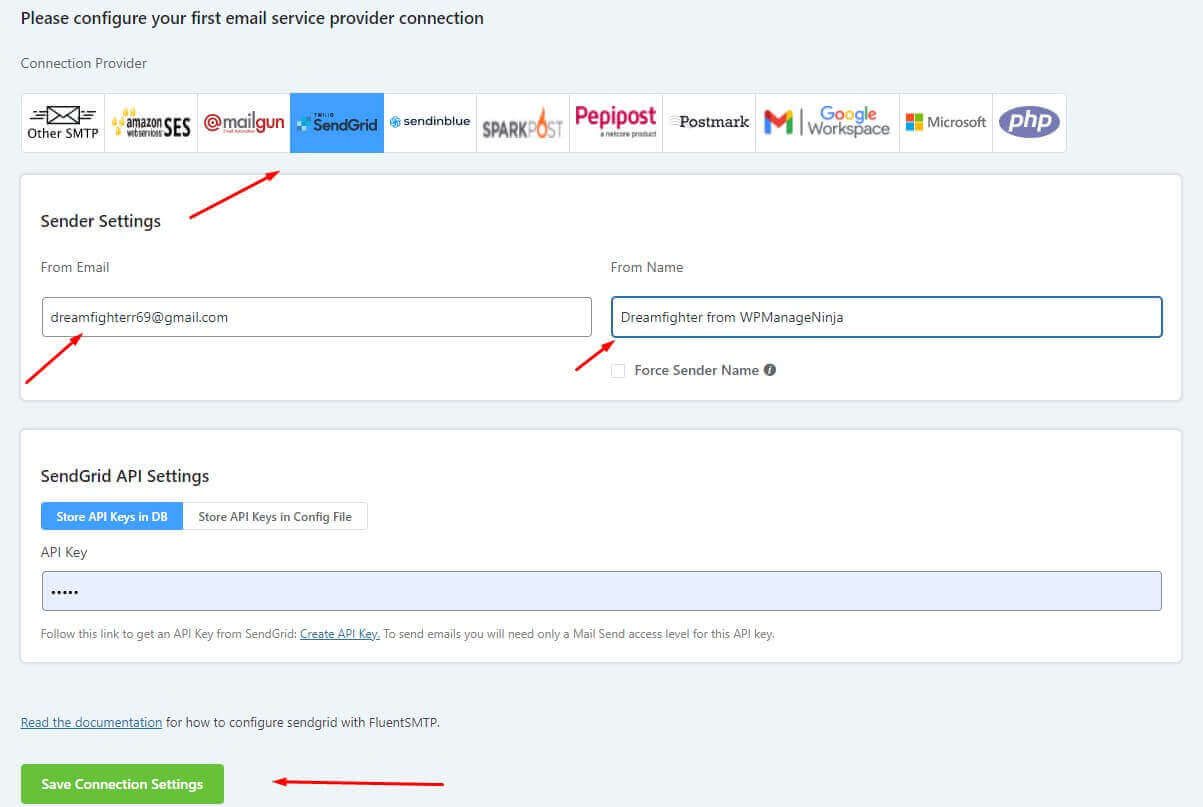Click the From Name label
Image resolution: width=1203 pixels, height=807 pixels.
(647, 267)
